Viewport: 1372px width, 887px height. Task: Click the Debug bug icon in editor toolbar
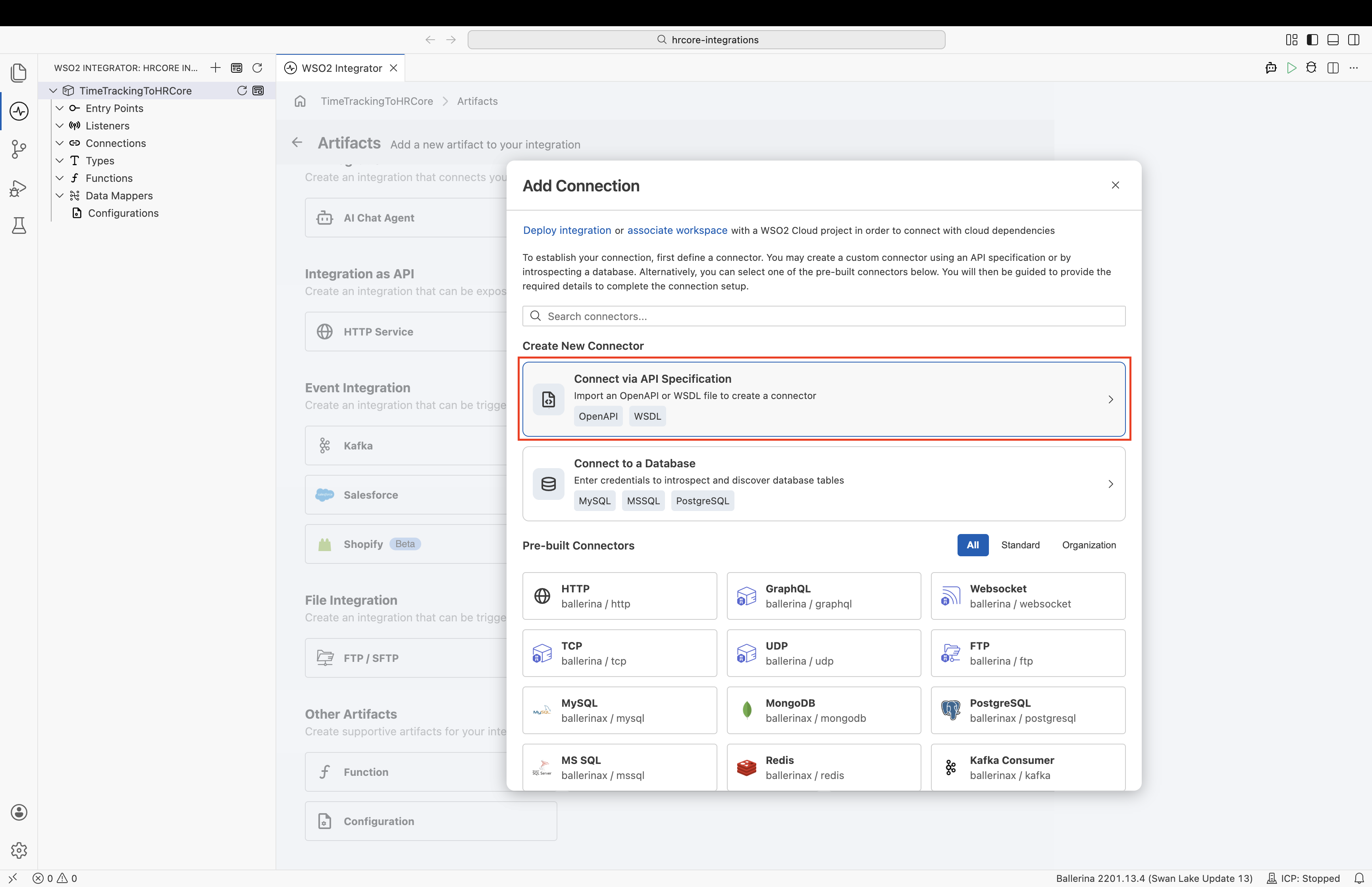click(x=1312, y=68)
